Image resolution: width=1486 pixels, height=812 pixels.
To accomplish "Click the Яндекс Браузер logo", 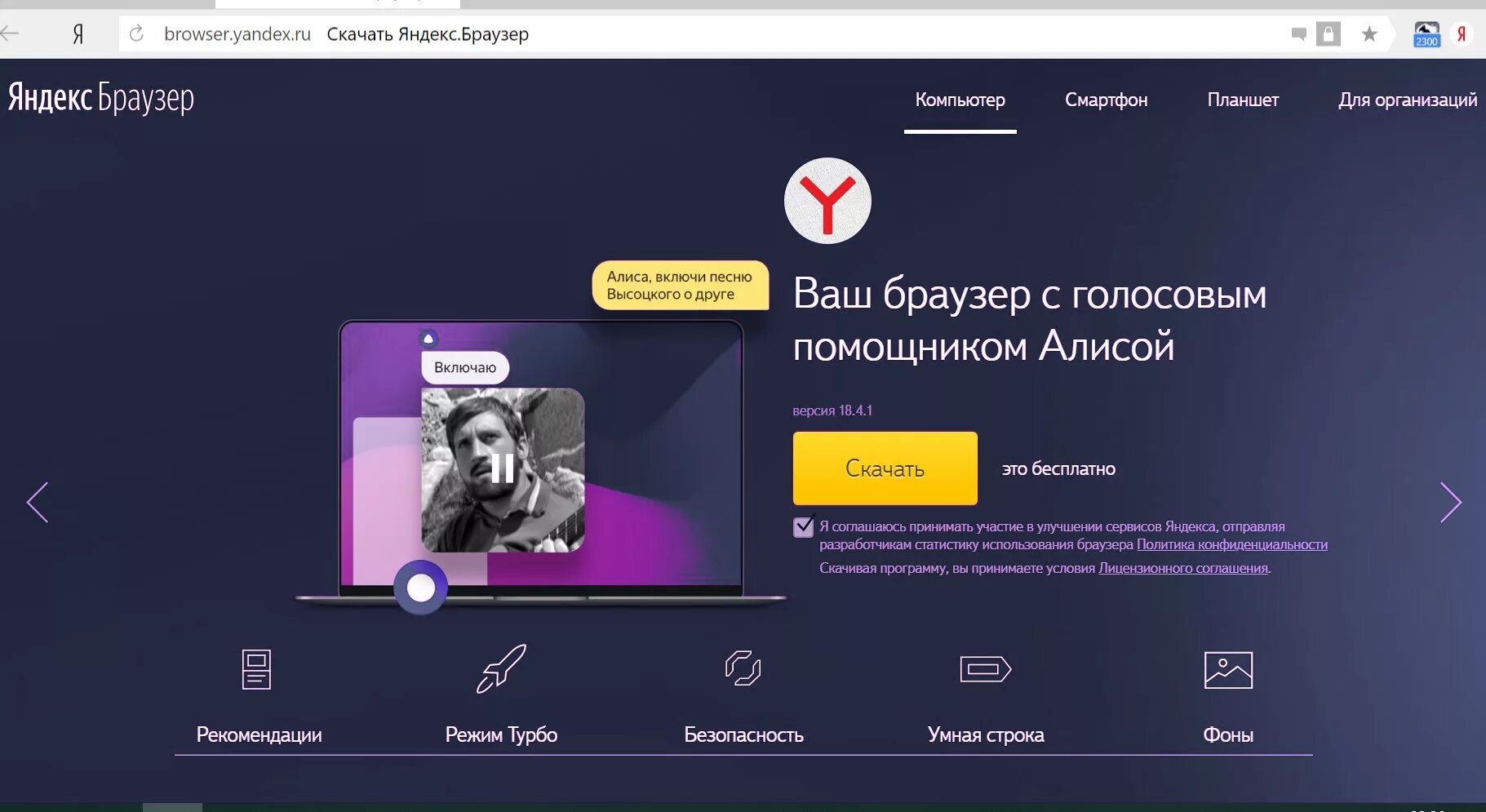I will pos(101,98).
